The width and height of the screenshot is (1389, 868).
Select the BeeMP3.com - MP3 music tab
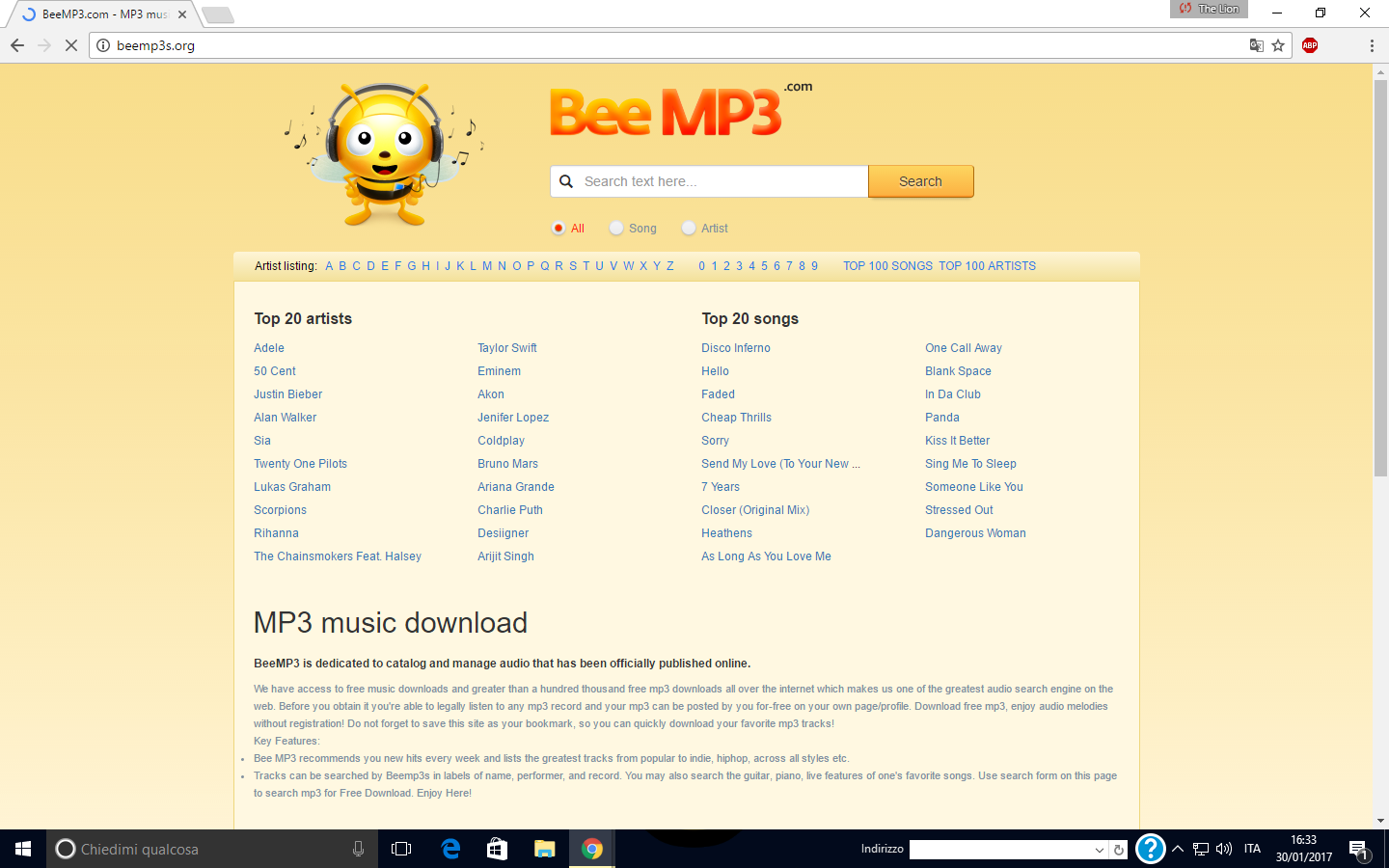point(105,14)
